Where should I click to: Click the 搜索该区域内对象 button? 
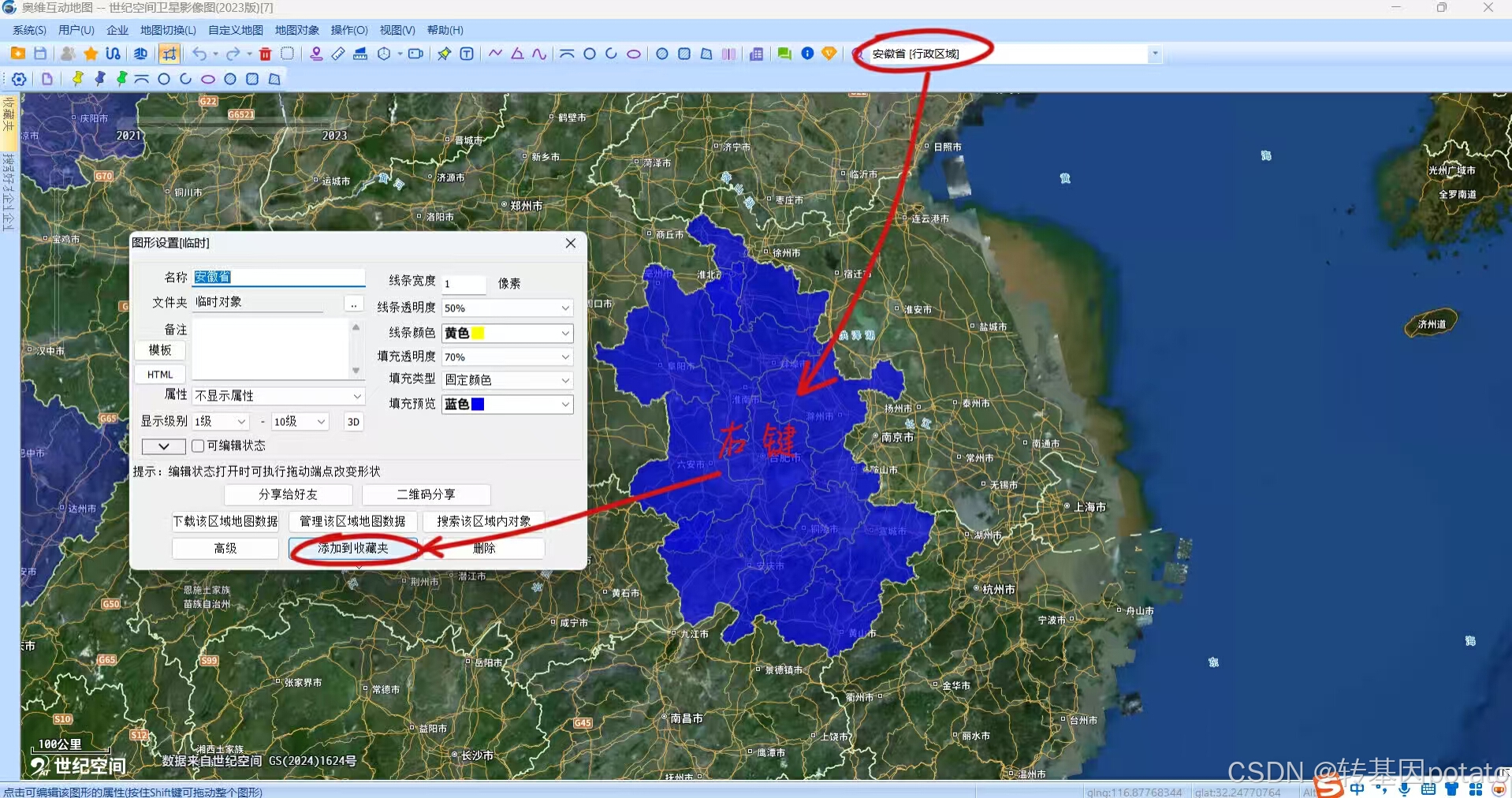pos(484,521)
